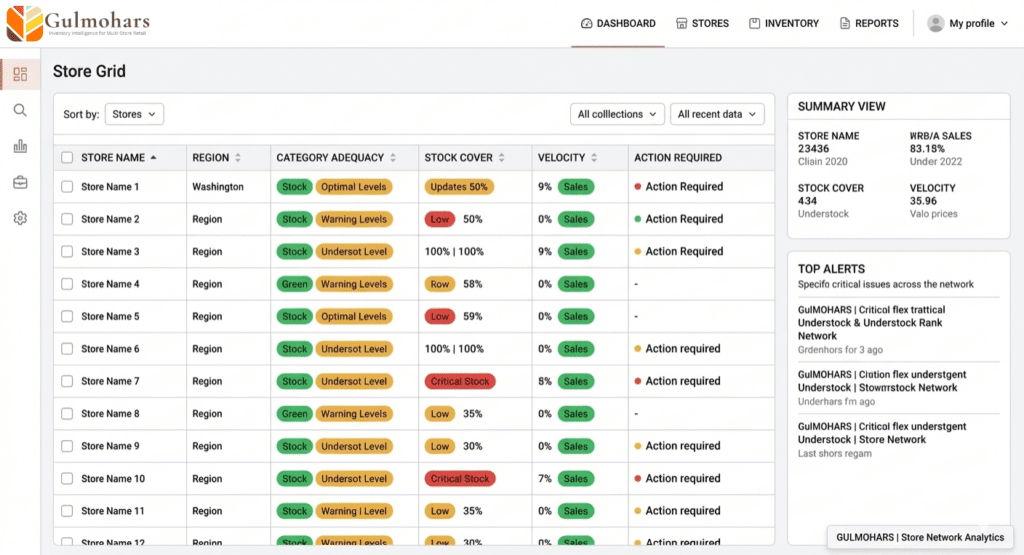Toggle the select-all header checkbox
This screenshot has height=555, width=1024.
click(x=67, y=157)
